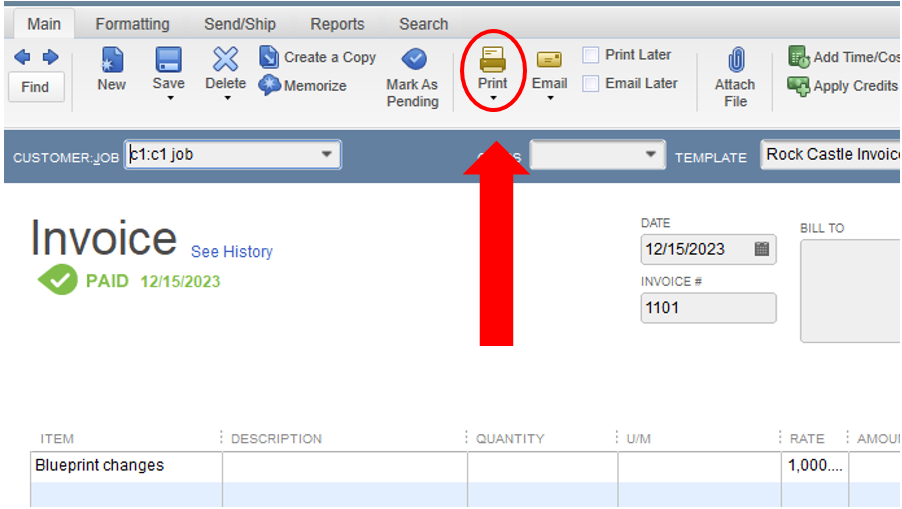The height and width of the screenshot is (509, 902).
Task: Attach a File with paperclip icon
Action: point(735,78)
